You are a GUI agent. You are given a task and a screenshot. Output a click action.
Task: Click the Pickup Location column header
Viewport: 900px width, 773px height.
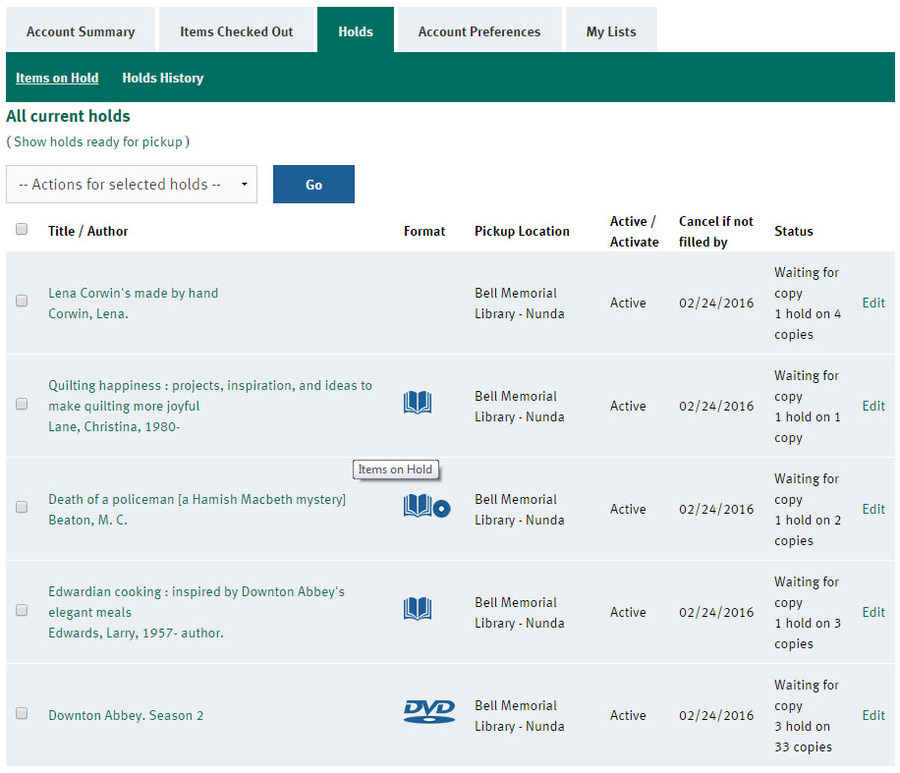coord(522,231)
